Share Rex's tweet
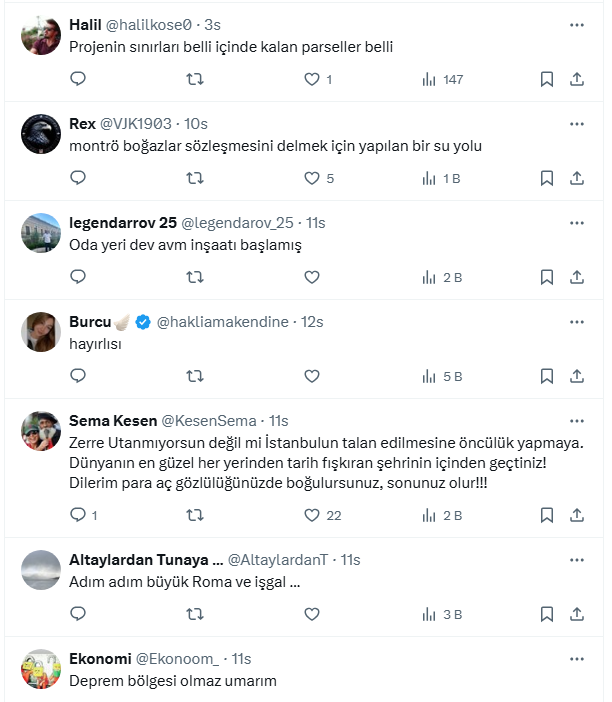612x702 pixels. pyautogui.click(x=577, y=178)
